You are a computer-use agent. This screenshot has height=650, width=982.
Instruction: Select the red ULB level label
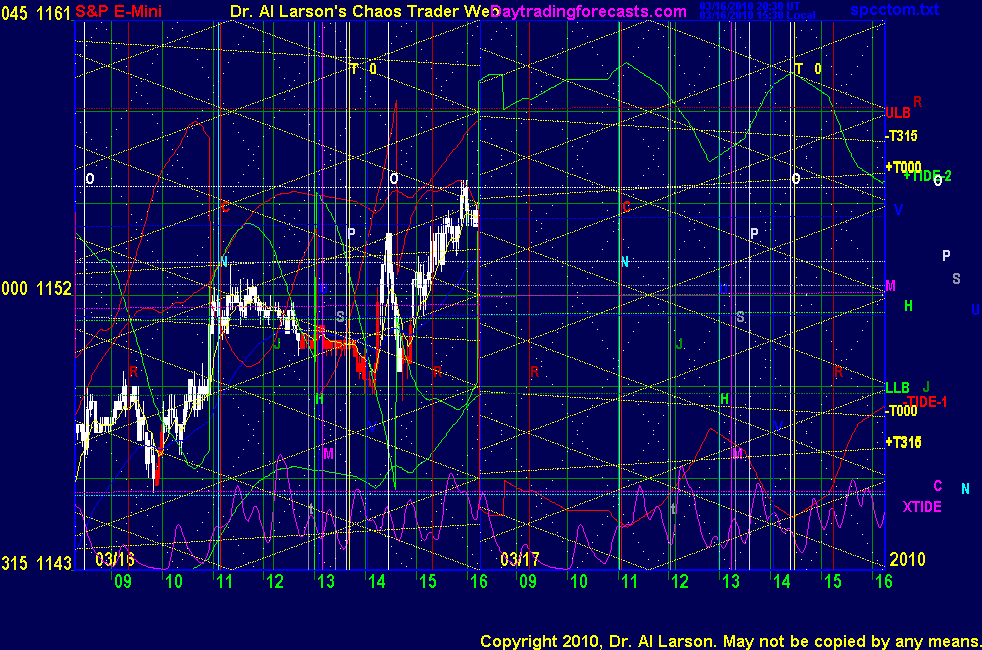click(x=897, y=113)
